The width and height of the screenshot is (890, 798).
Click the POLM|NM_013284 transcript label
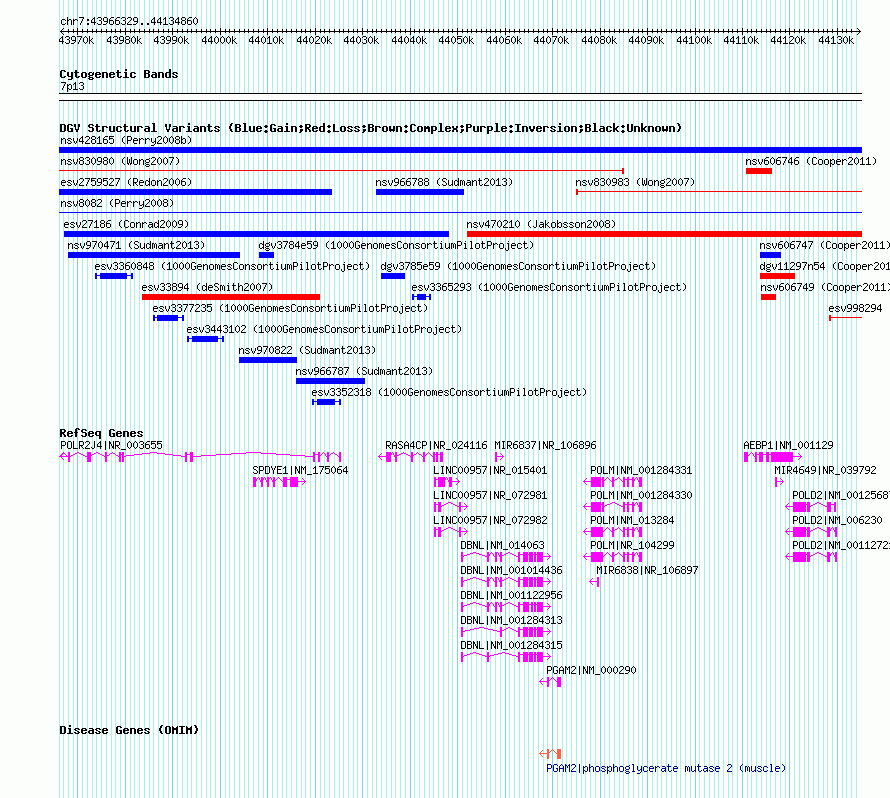[633, 520]
